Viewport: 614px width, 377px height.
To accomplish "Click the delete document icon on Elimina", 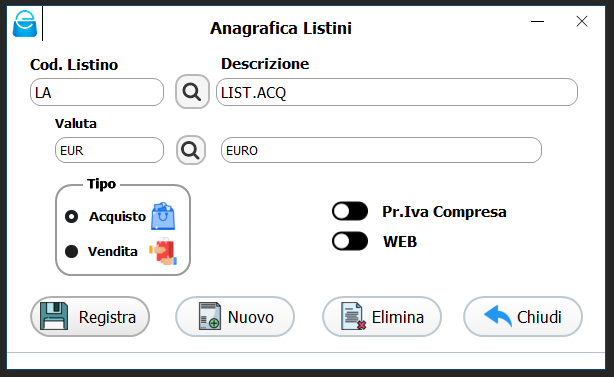I will 353,316.
